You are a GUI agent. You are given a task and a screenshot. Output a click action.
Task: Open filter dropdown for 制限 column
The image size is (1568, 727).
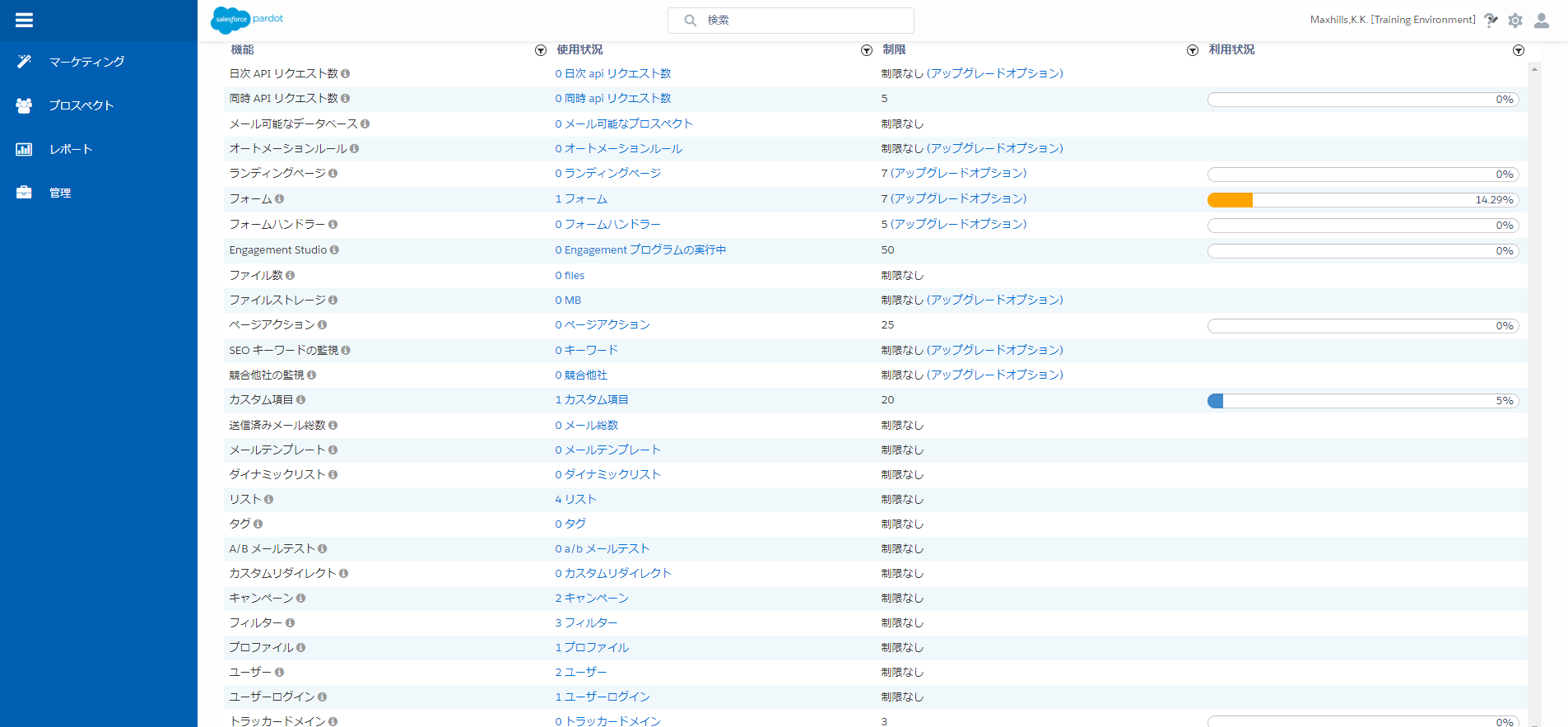tap(1193, 51)
